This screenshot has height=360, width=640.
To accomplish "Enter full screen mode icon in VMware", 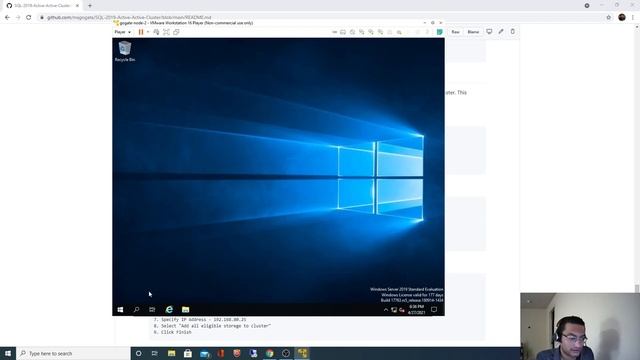I will point(166,32).
